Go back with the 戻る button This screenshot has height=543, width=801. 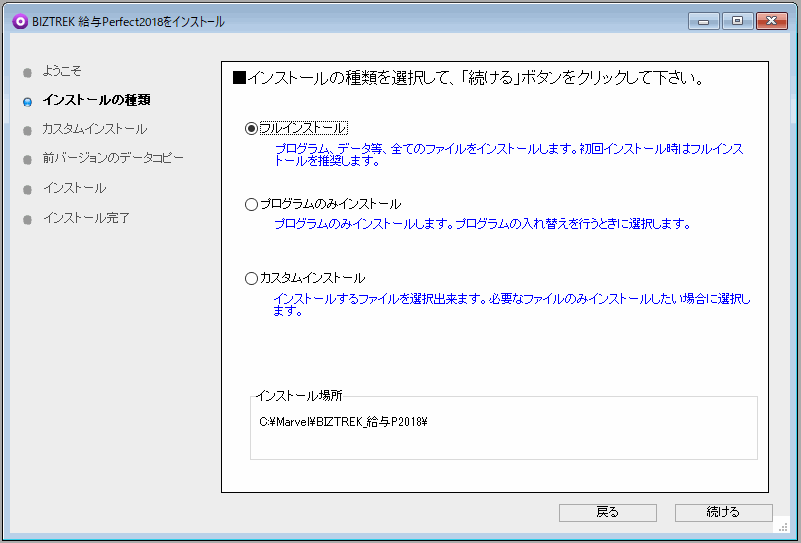coord(607,512)
